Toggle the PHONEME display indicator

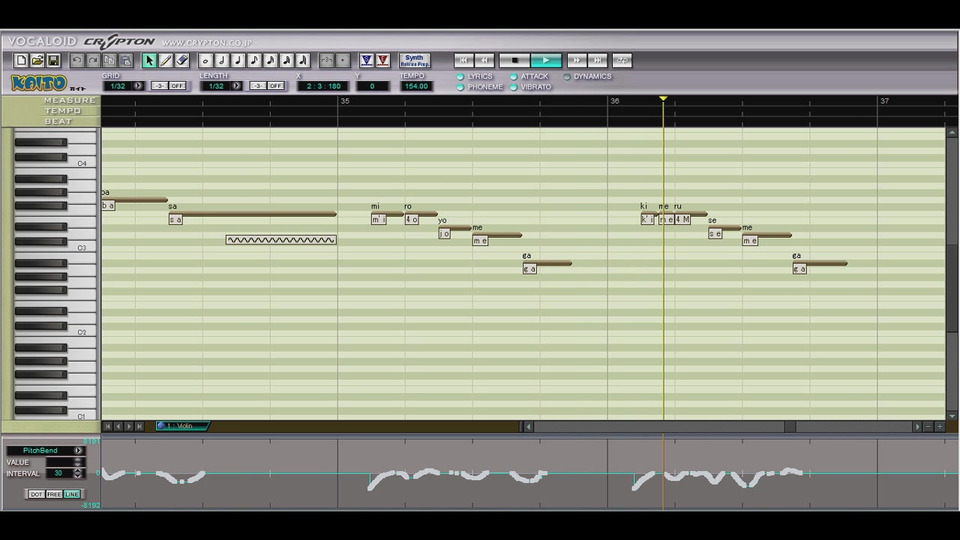pos(460,87)
